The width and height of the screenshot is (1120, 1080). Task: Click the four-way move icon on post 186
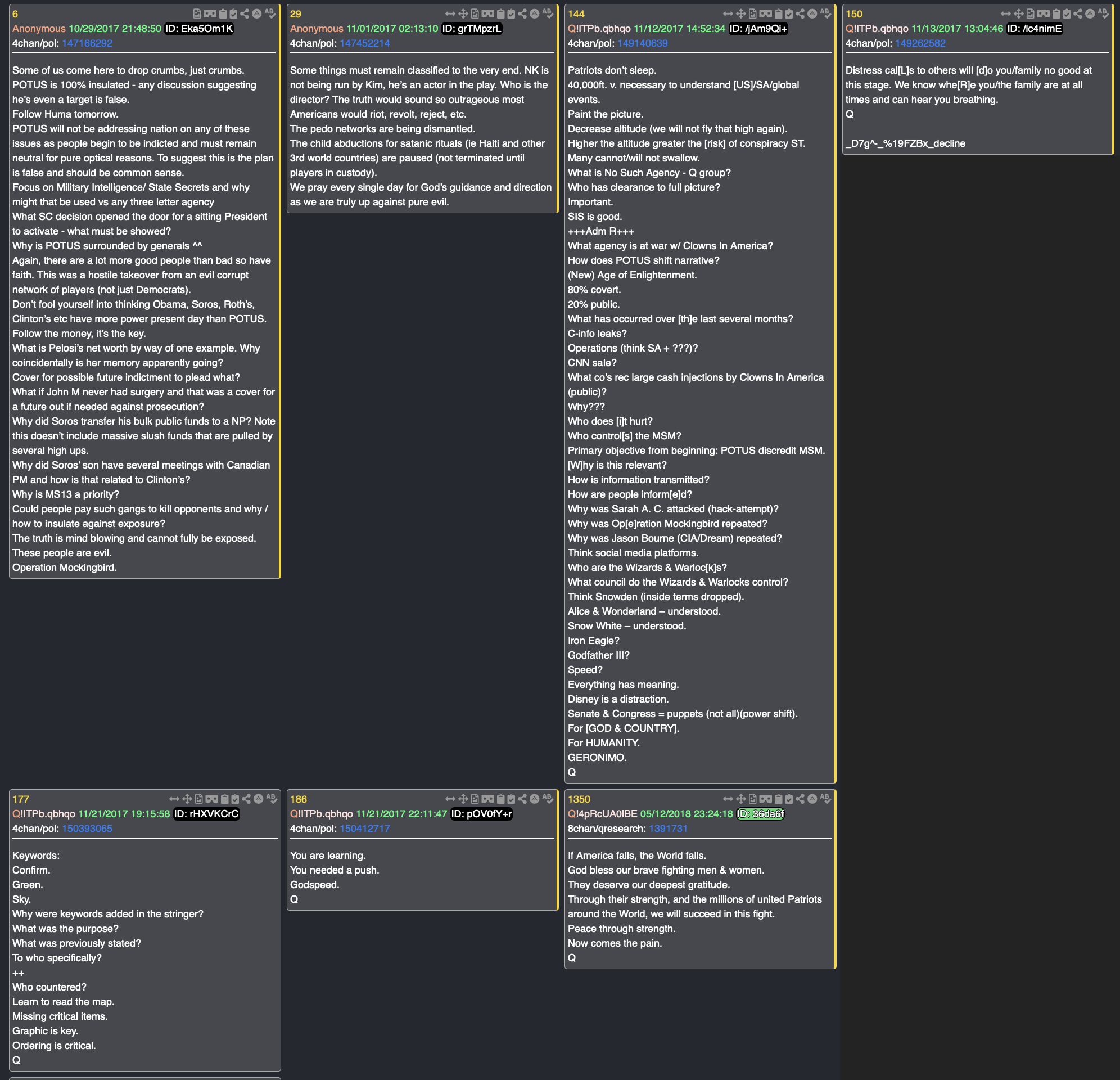pos(463,799)
